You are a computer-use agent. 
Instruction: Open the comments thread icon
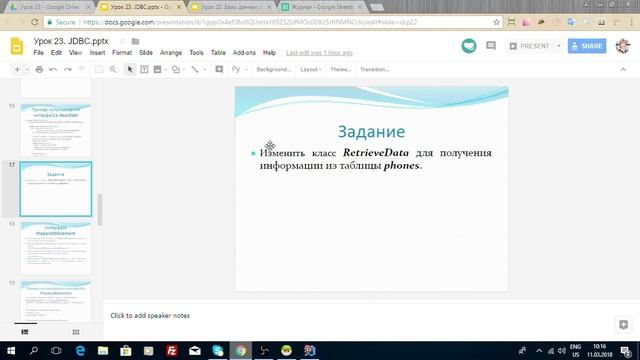tap(491, 46)
